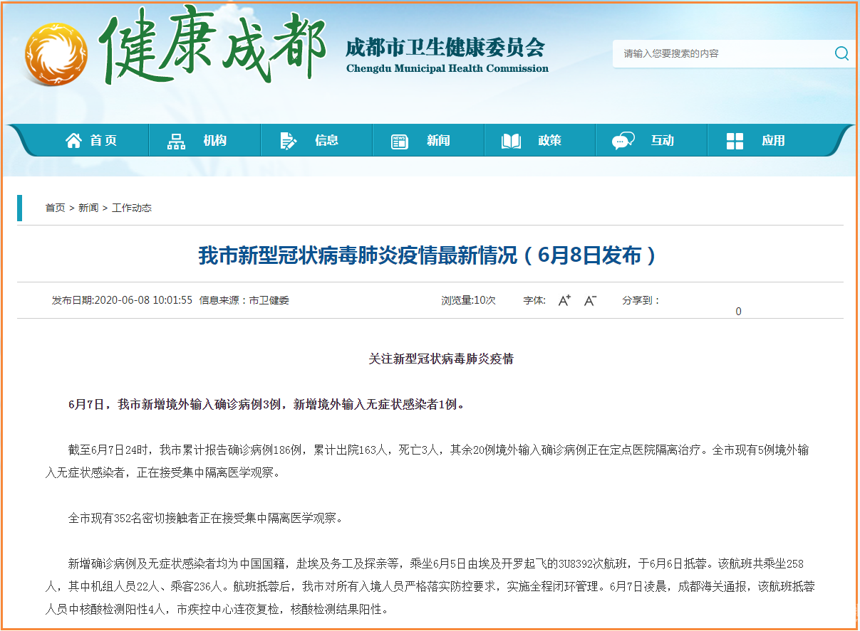The height and width of the screenshot is (631, 860).
Task: Open the 首页 navigation menu item
Action: click(x=91, y=140)
